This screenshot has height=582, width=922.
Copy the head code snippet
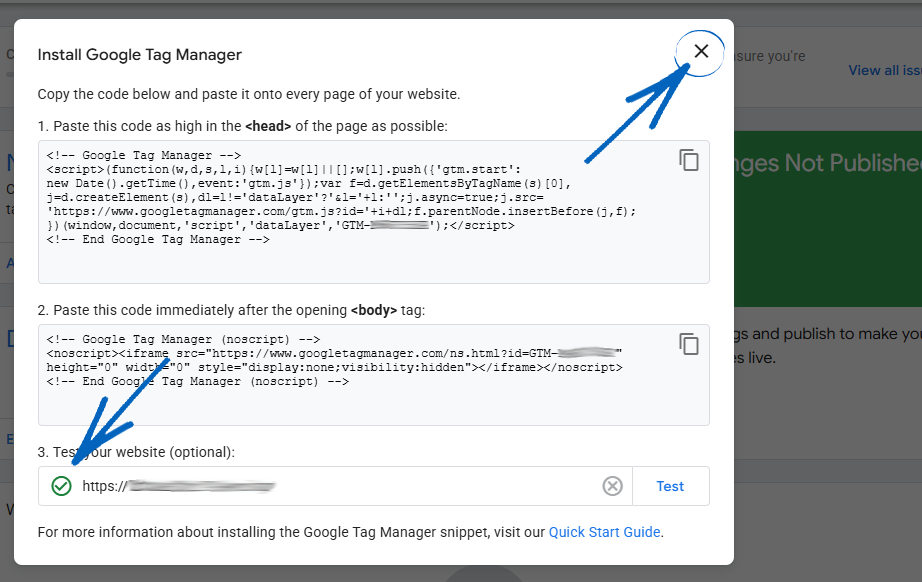pos(689,160)
